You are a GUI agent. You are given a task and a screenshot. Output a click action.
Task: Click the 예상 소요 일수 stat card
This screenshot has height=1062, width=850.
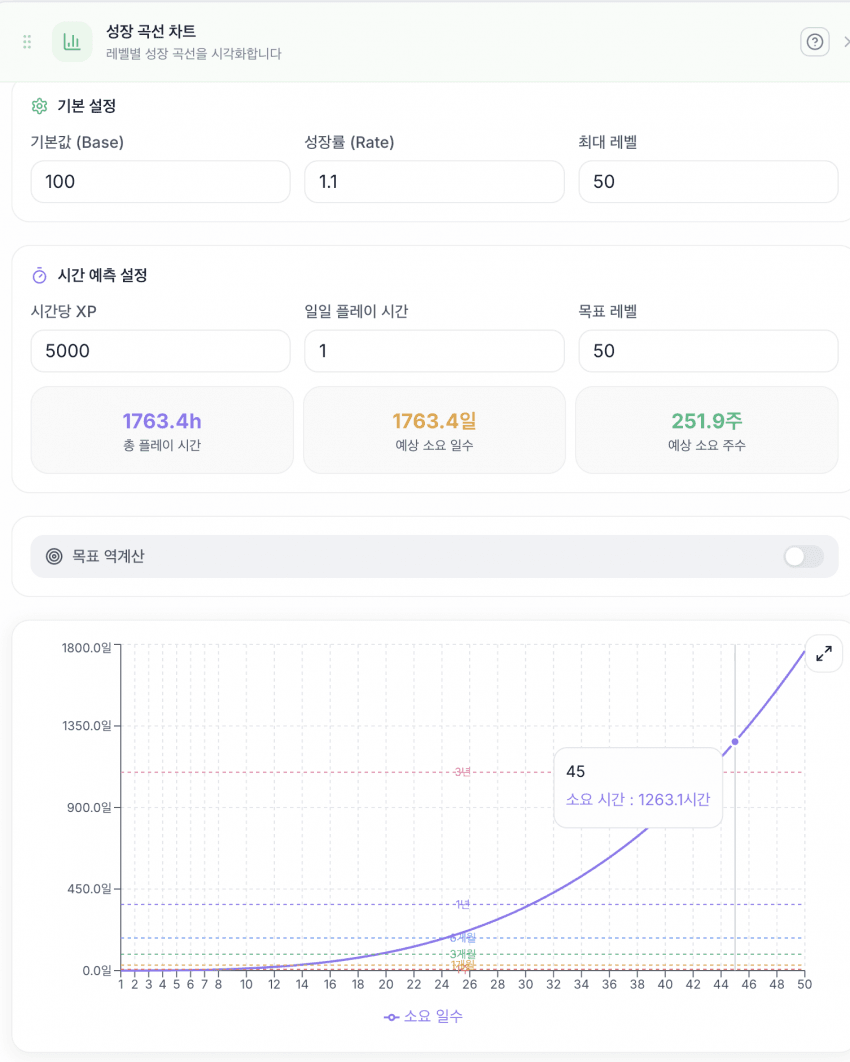(434, 430)
